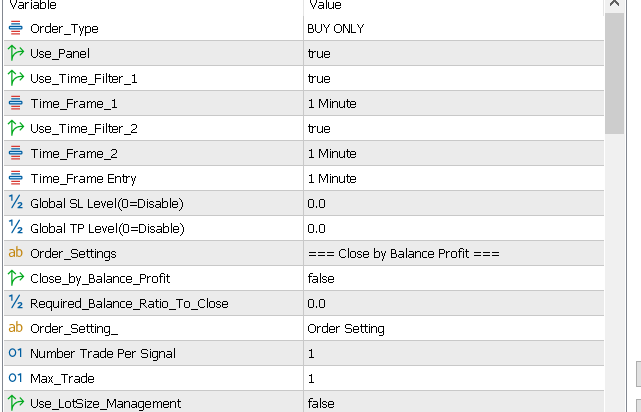Click the Max_Trade integer icon

15,379
